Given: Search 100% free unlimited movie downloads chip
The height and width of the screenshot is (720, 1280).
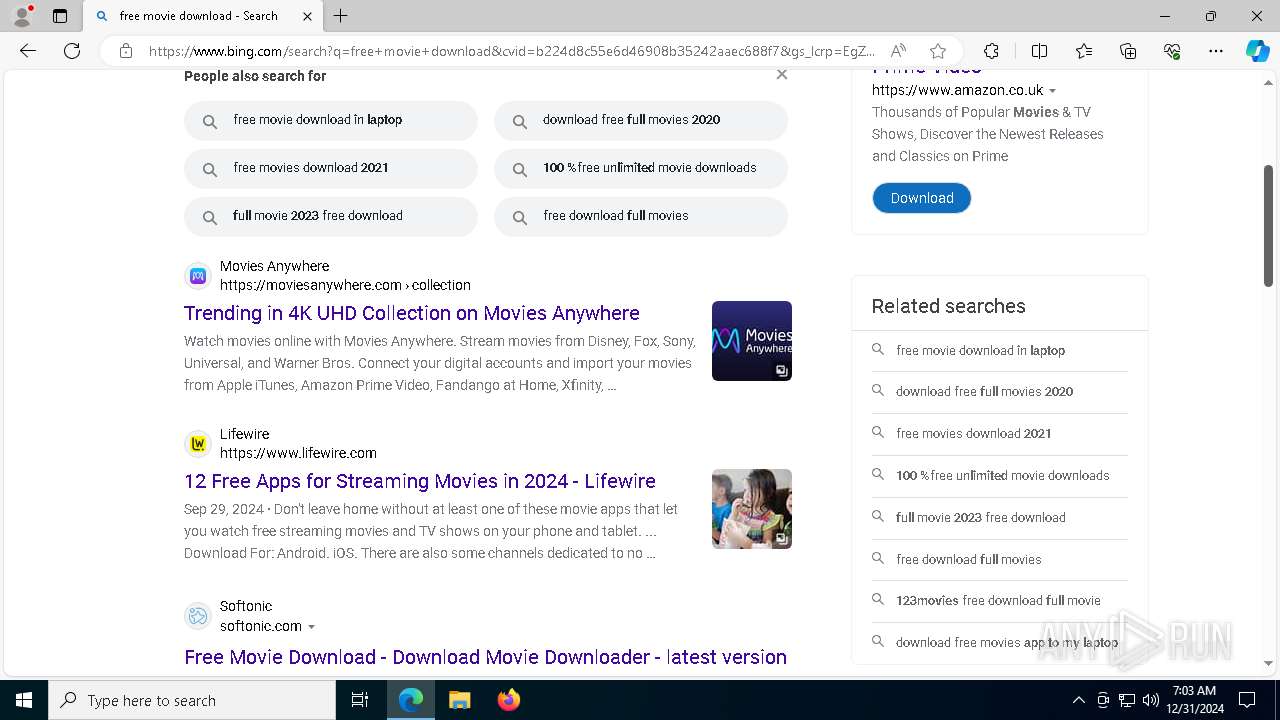Looking at the screenshot, I should coord(641,168).
